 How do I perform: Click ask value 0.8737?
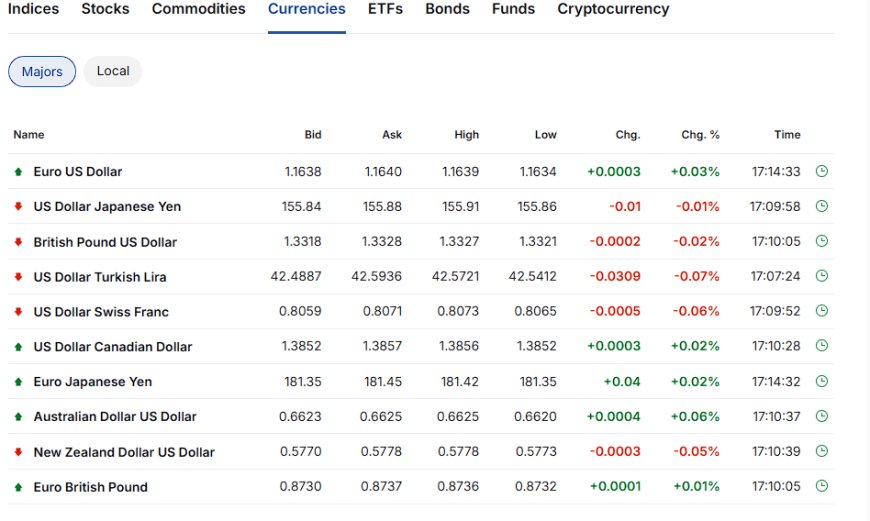(x=381, y=487)
